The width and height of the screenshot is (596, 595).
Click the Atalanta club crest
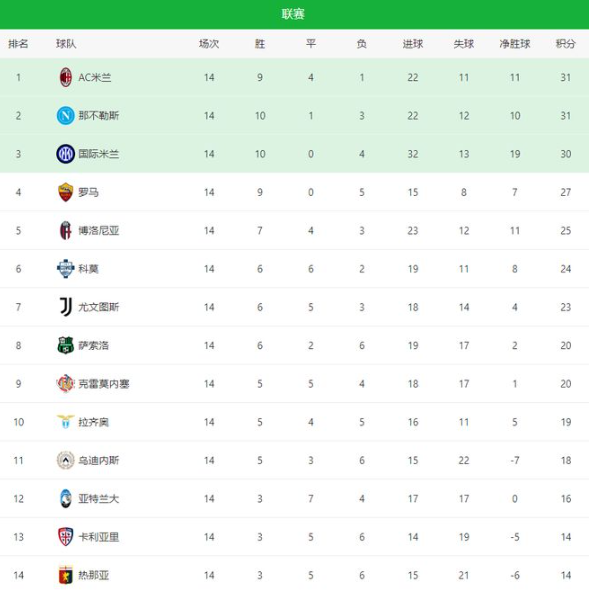click(x=65, y=498)
